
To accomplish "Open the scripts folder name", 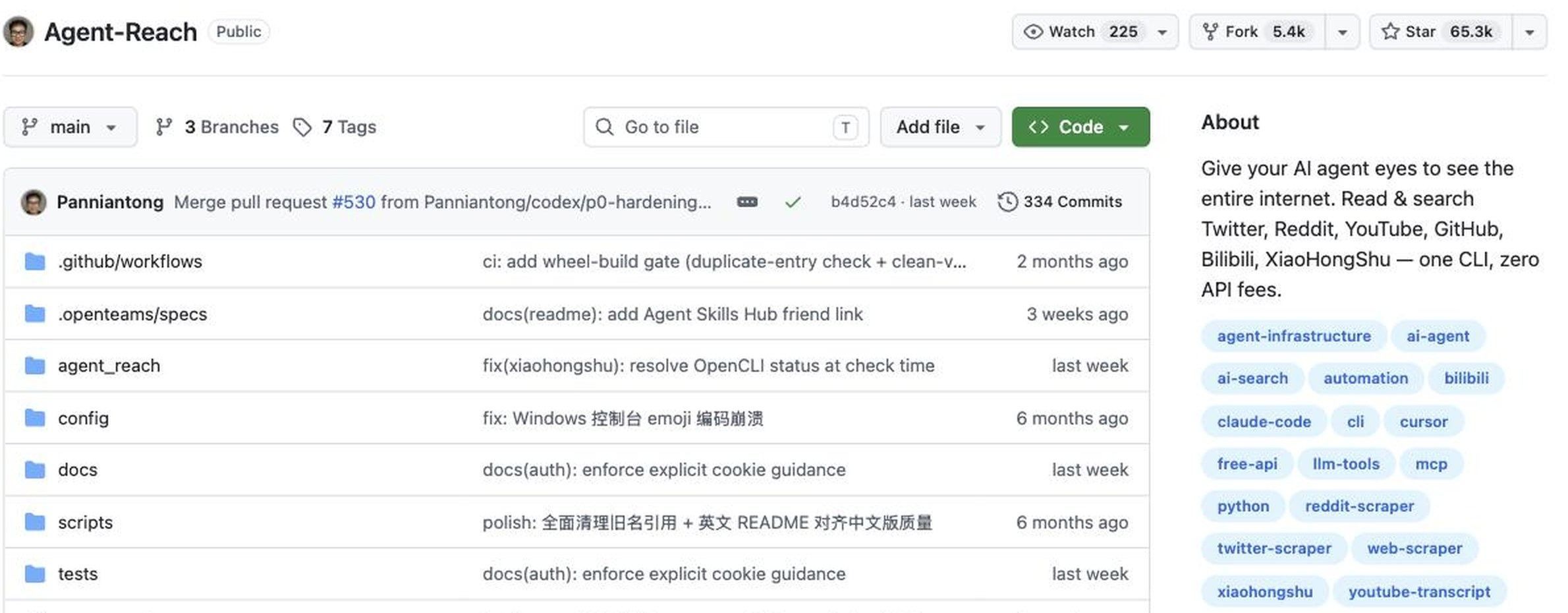I will 85,522.
